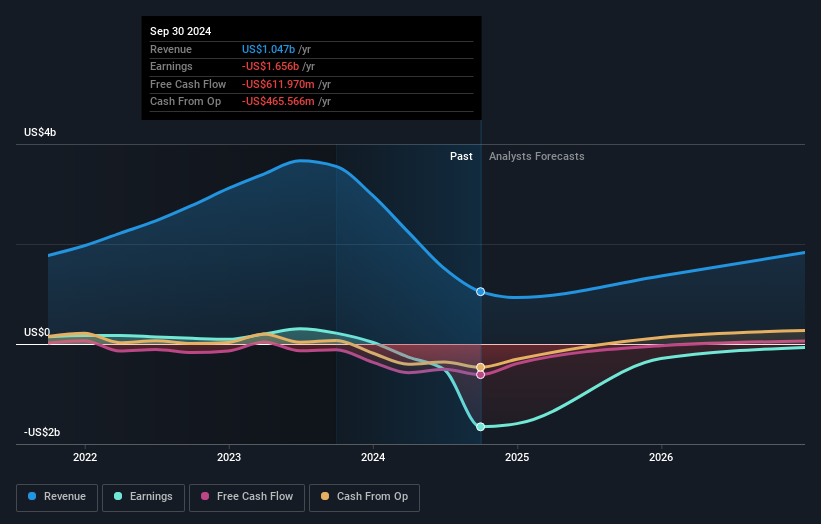
Task: Toggle the Revenue series in the legend
Action: coord(57,497)
